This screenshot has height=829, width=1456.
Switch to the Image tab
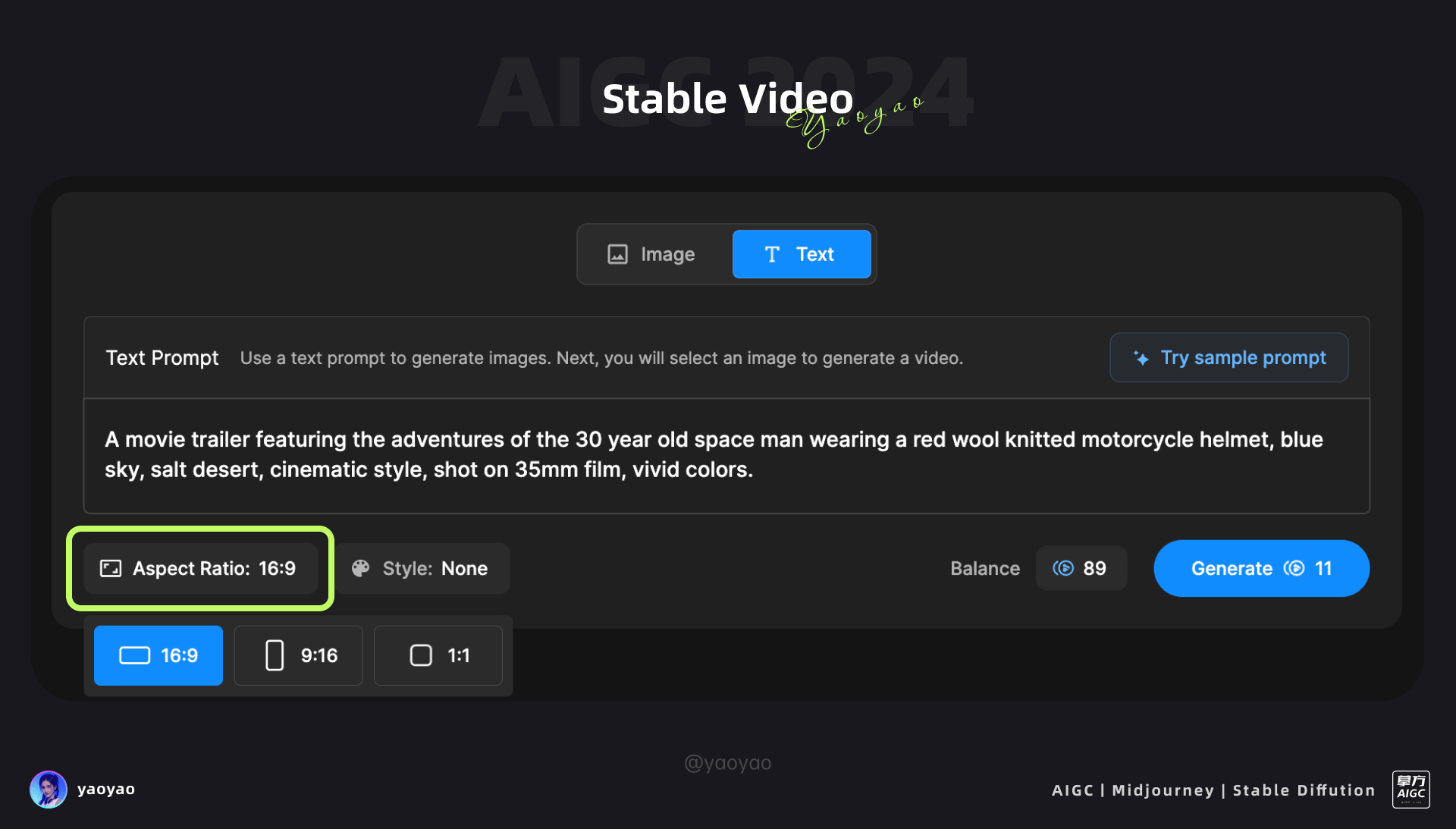point(652,254)
